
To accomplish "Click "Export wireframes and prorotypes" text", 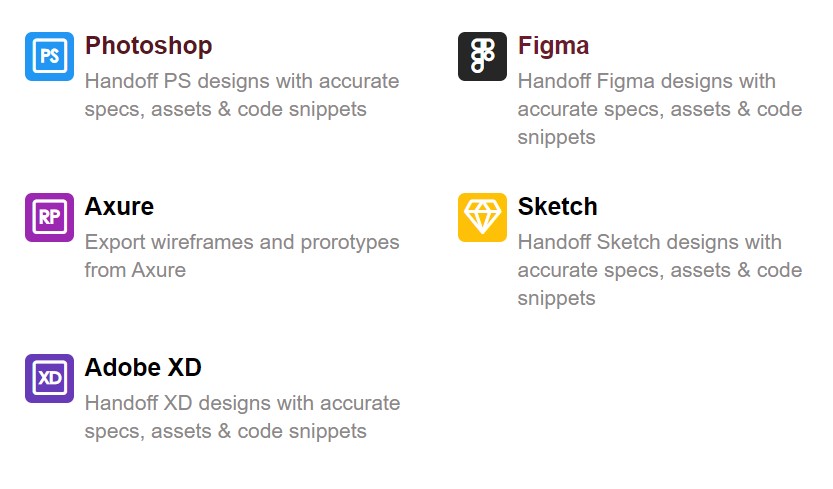I will (241, 242).
